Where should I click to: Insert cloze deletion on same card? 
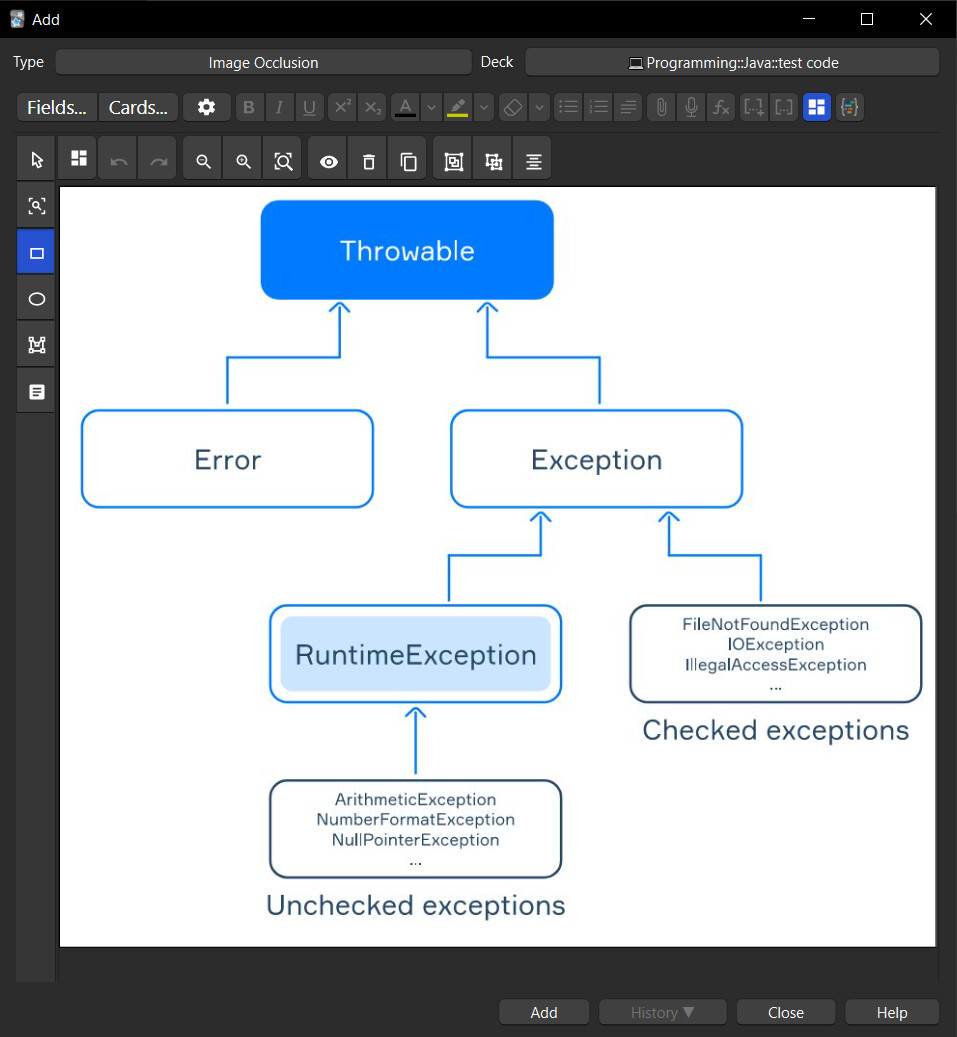784,107
